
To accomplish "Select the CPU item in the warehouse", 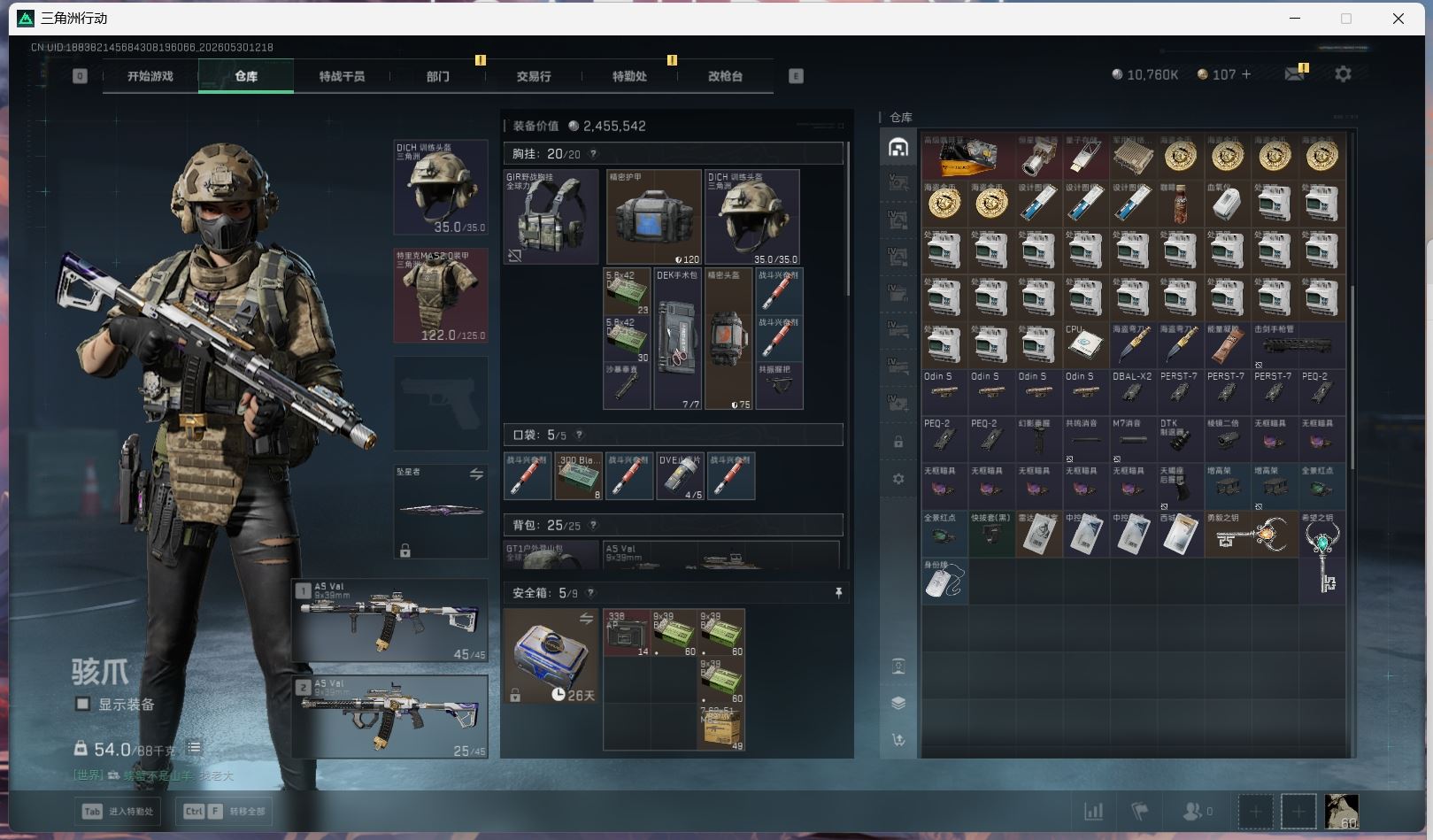I will coord(1085,344).
